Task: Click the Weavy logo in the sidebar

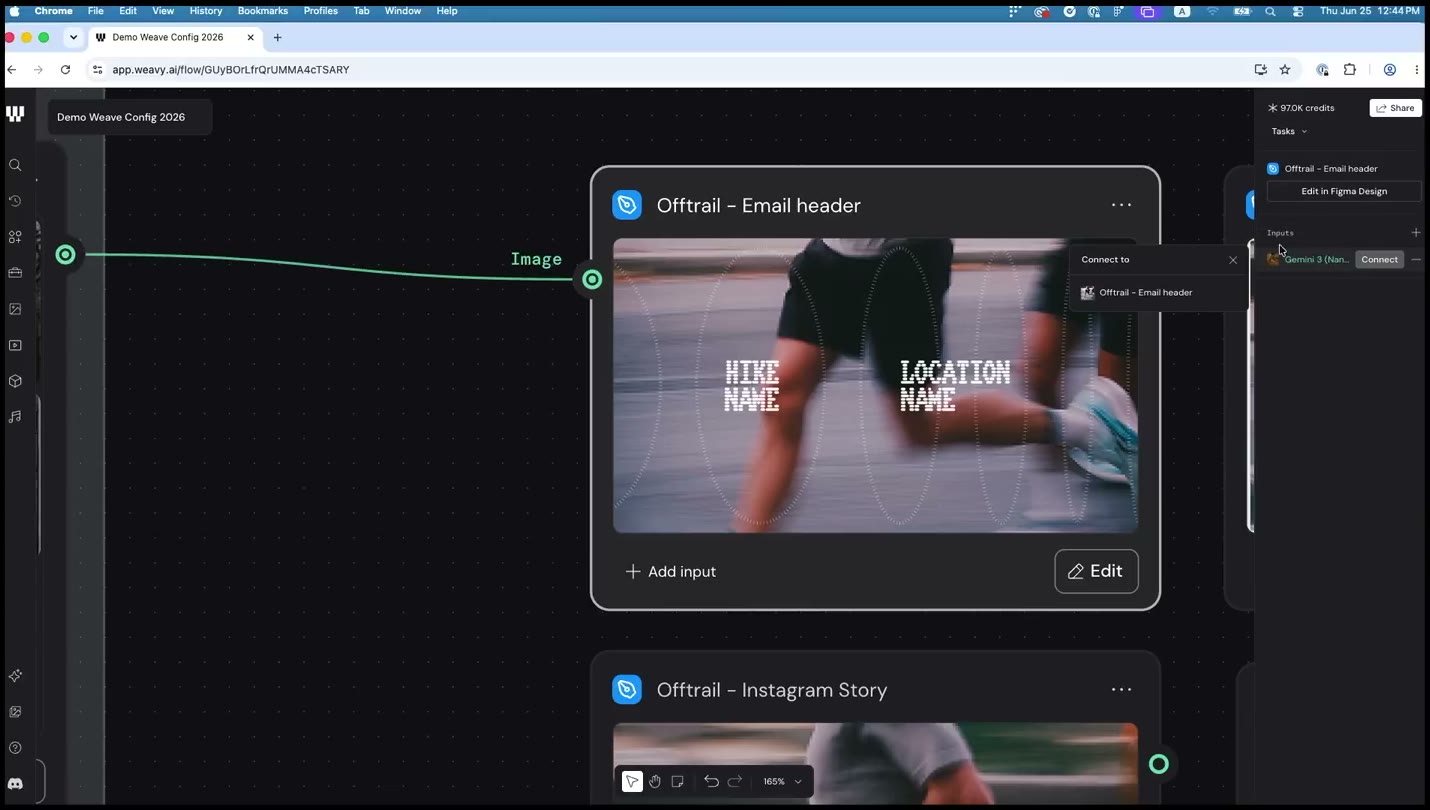Action: [15, 114]
